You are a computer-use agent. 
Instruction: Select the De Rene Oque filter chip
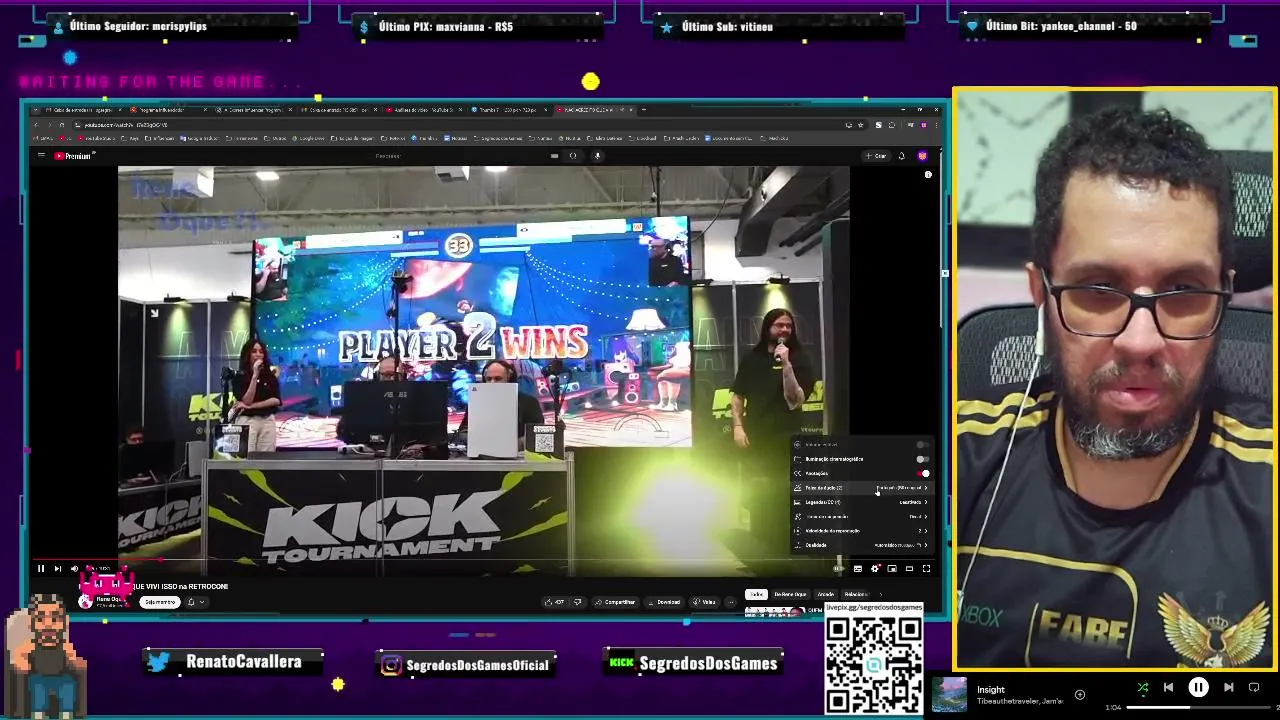pos(790,594)
